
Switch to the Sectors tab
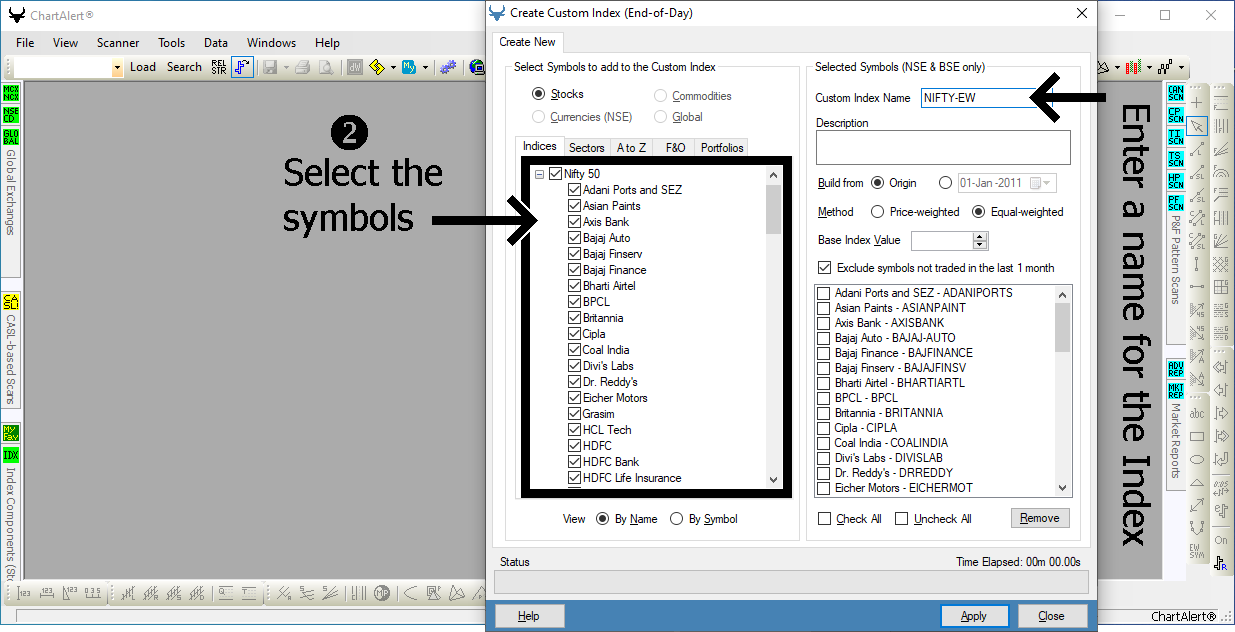(x=587, y=148)
